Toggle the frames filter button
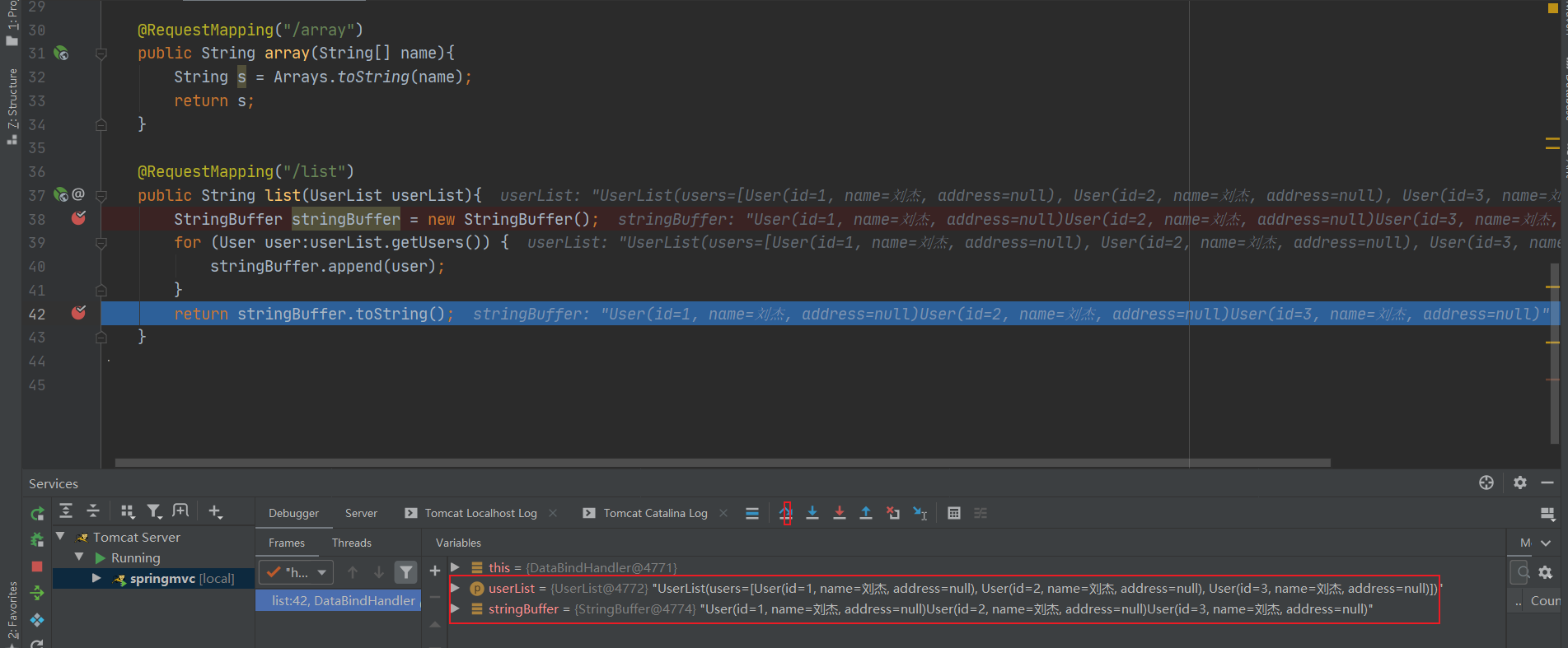 [406, 571]
